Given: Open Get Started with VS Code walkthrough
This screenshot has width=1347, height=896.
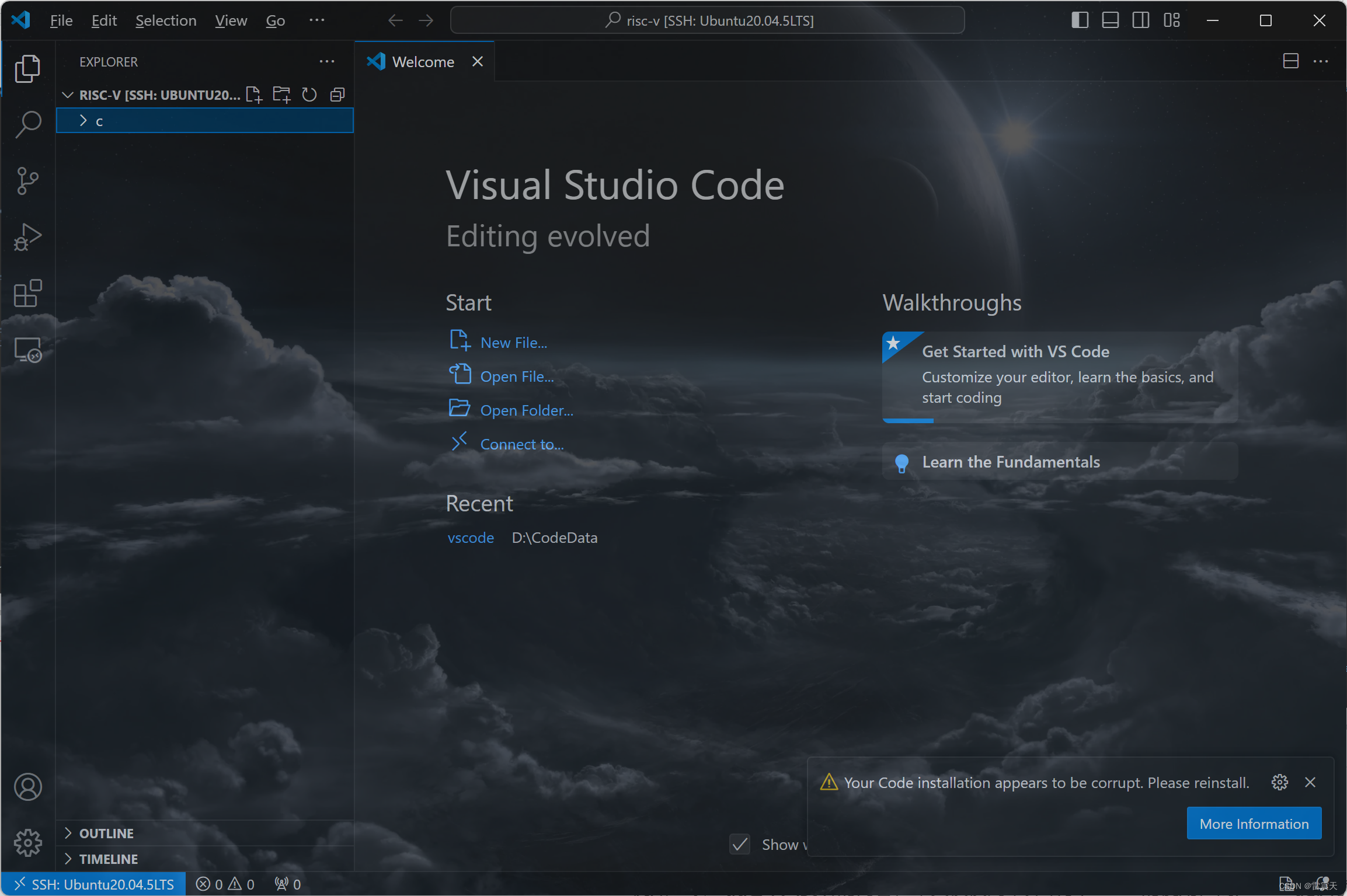Looking at the screenshot, I should pos(1060,376).
